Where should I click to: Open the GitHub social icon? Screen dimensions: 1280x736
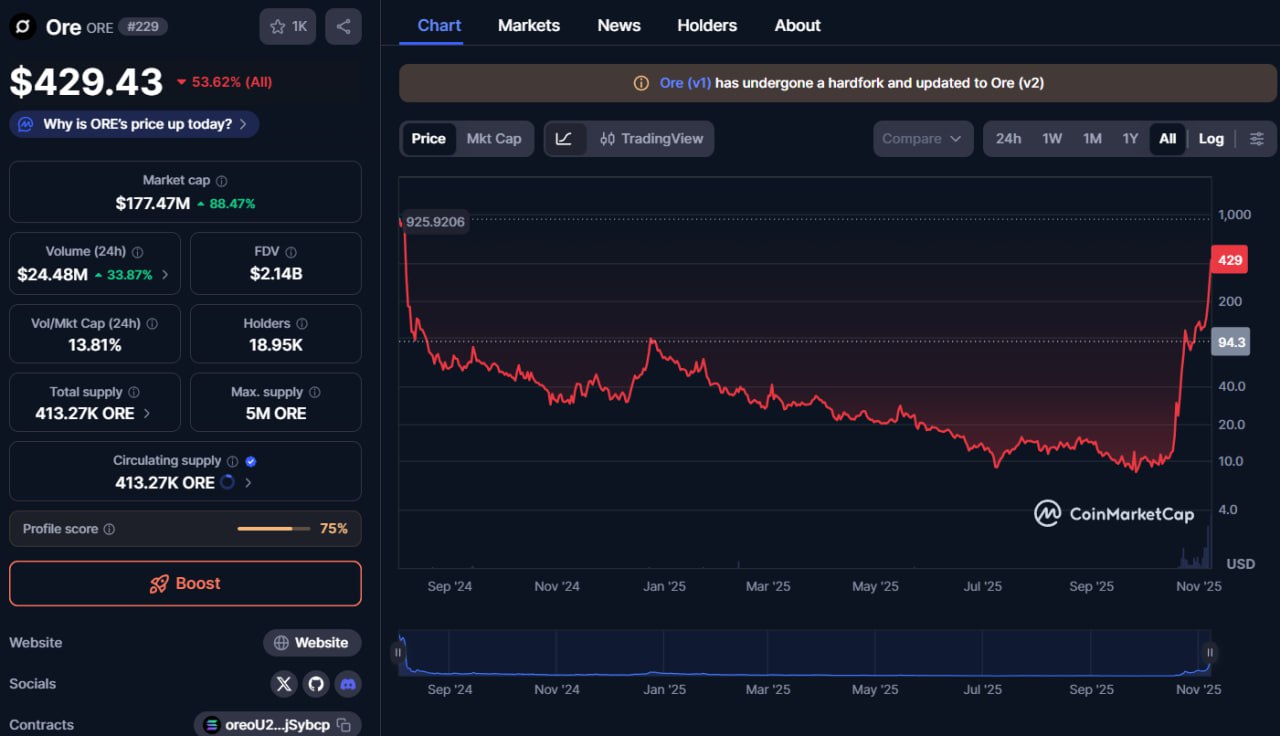coord(316,684)
